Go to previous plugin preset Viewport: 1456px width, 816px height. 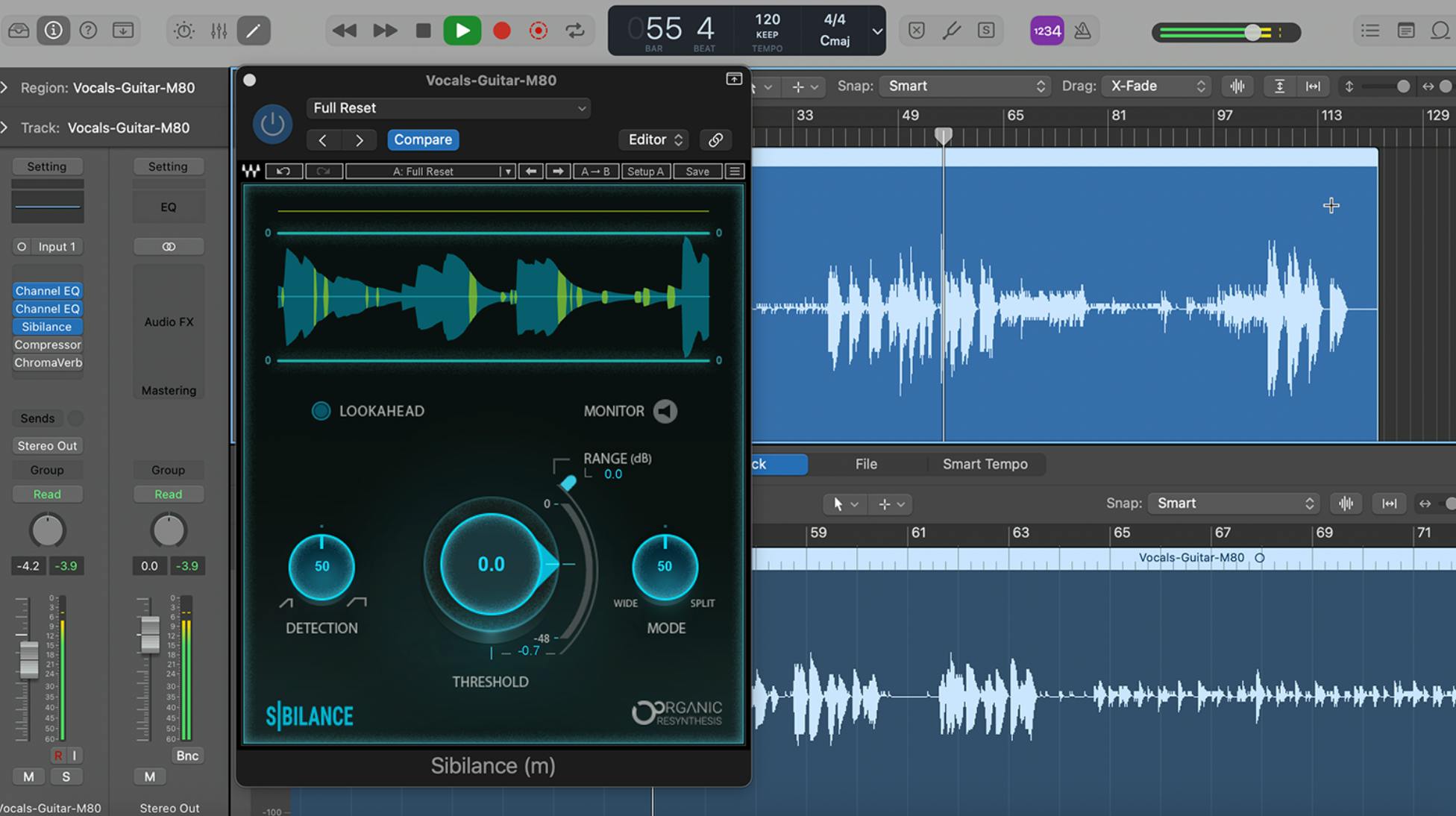coord(323,139)
